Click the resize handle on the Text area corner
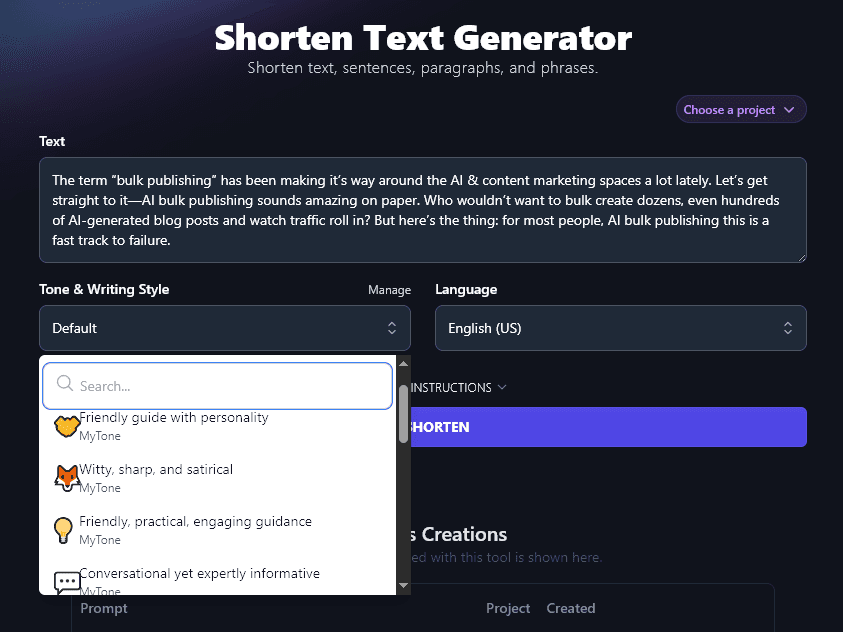The image size is (843, 632). click(x=801, y=257)
